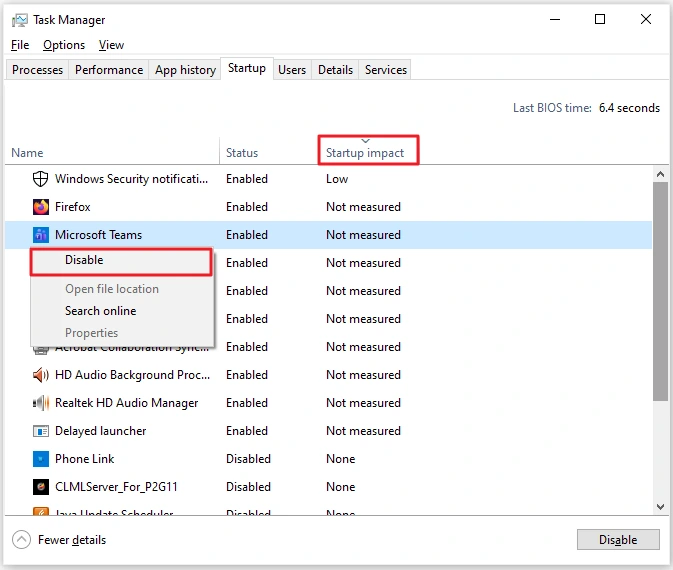Image resolution: width=673 pixels, height=570 pixels.
Task: Sort by the Status column header
Action: (268, 151)
